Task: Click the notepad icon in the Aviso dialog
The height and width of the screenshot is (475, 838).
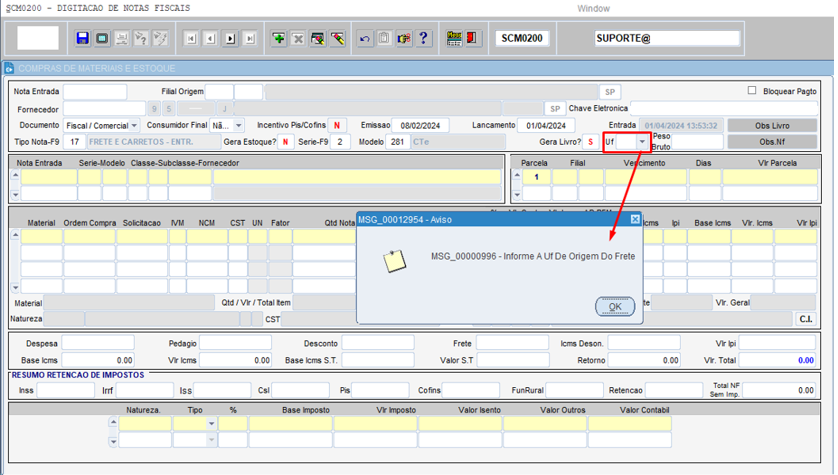Action: point(394,261)
